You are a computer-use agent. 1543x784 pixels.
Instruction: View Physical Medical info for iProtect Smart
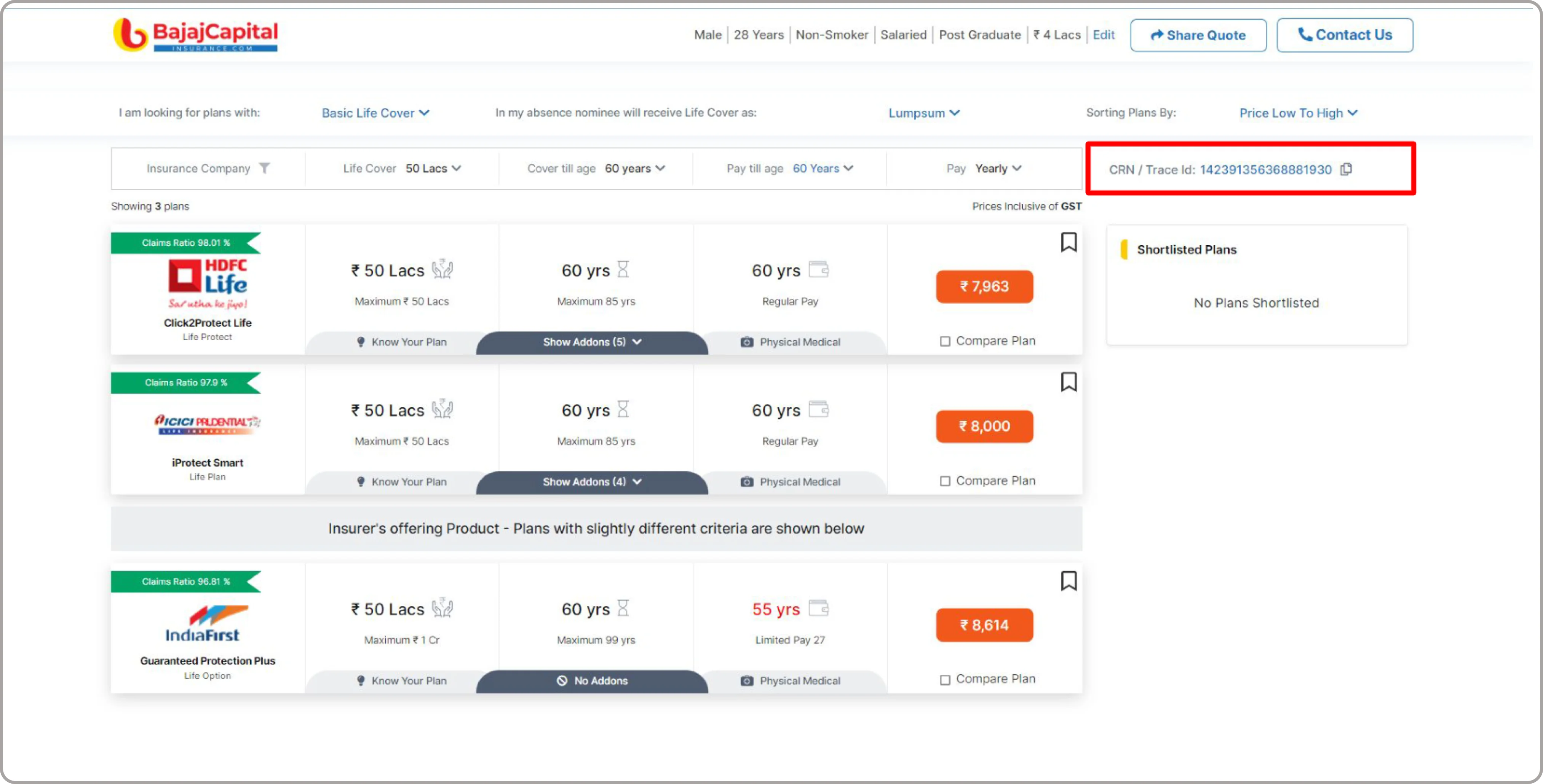791,482
